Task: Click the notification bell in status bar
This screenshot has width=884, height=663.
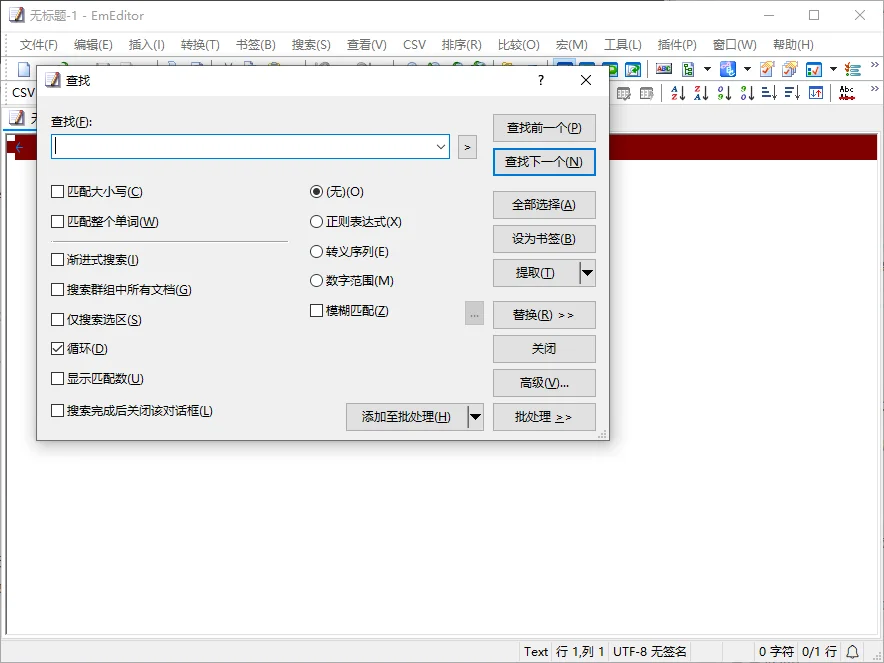Action: pyautogui.click(x=852, y=651)
